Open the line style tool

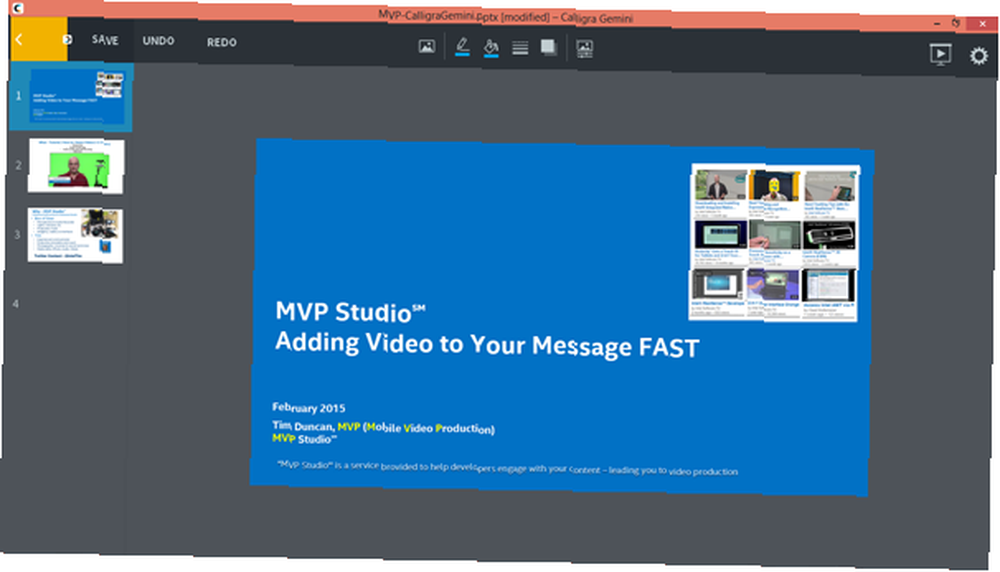[520, 48]
